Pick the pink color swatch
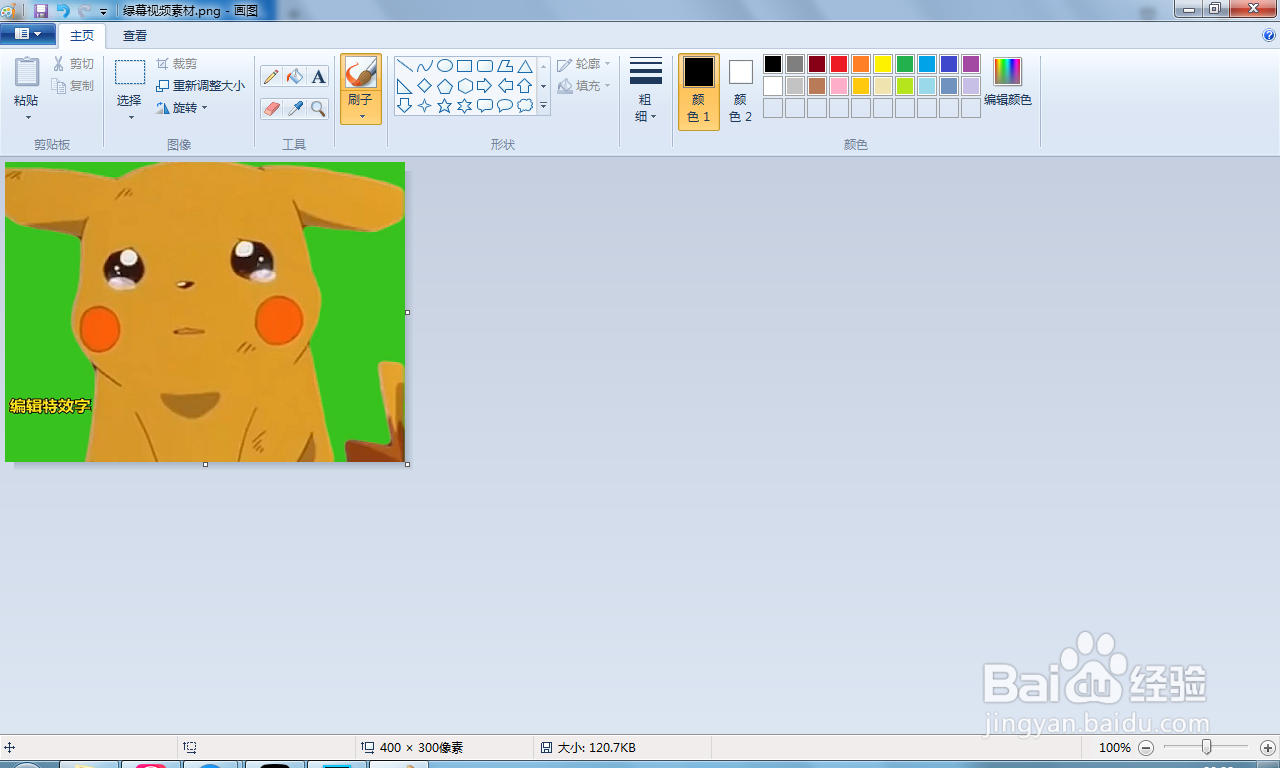Viewport: 1280px width, 768px height. (839, 86)
